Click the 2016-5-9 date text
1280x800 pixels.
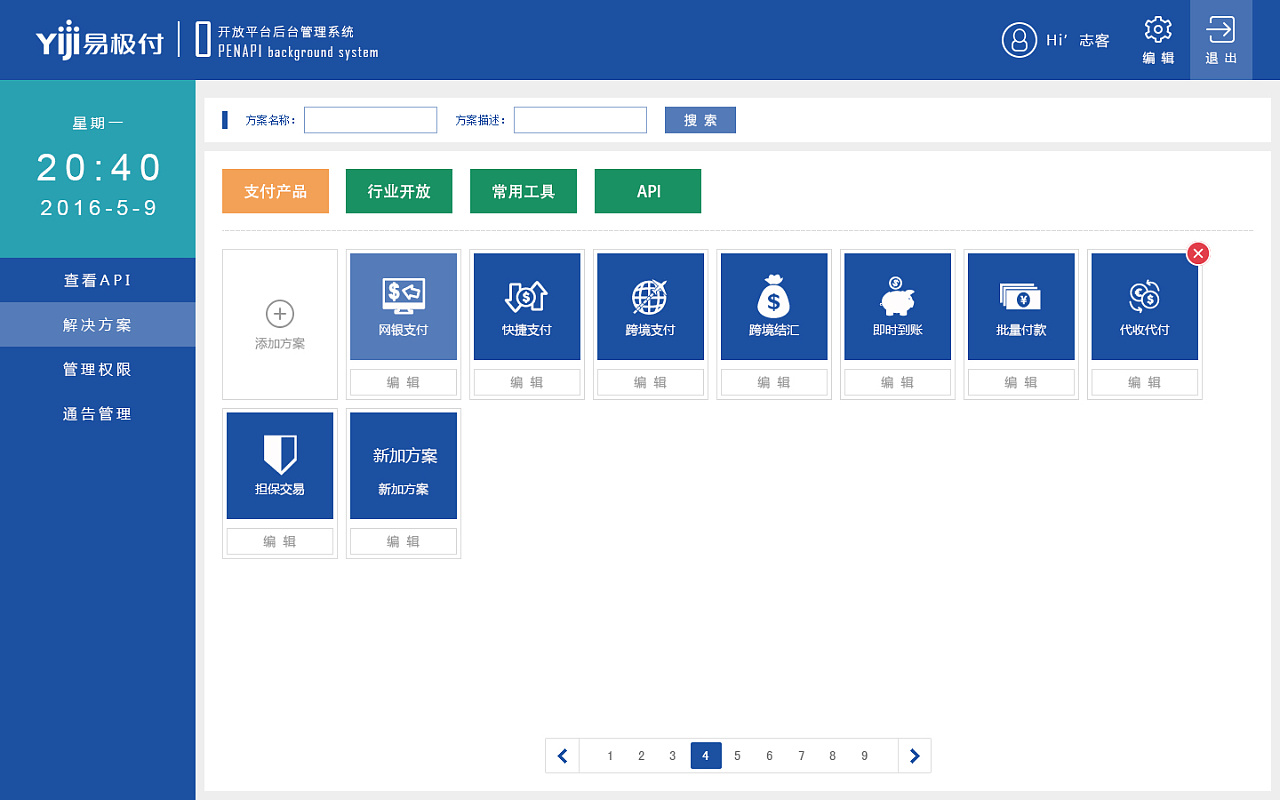(99, 208)
